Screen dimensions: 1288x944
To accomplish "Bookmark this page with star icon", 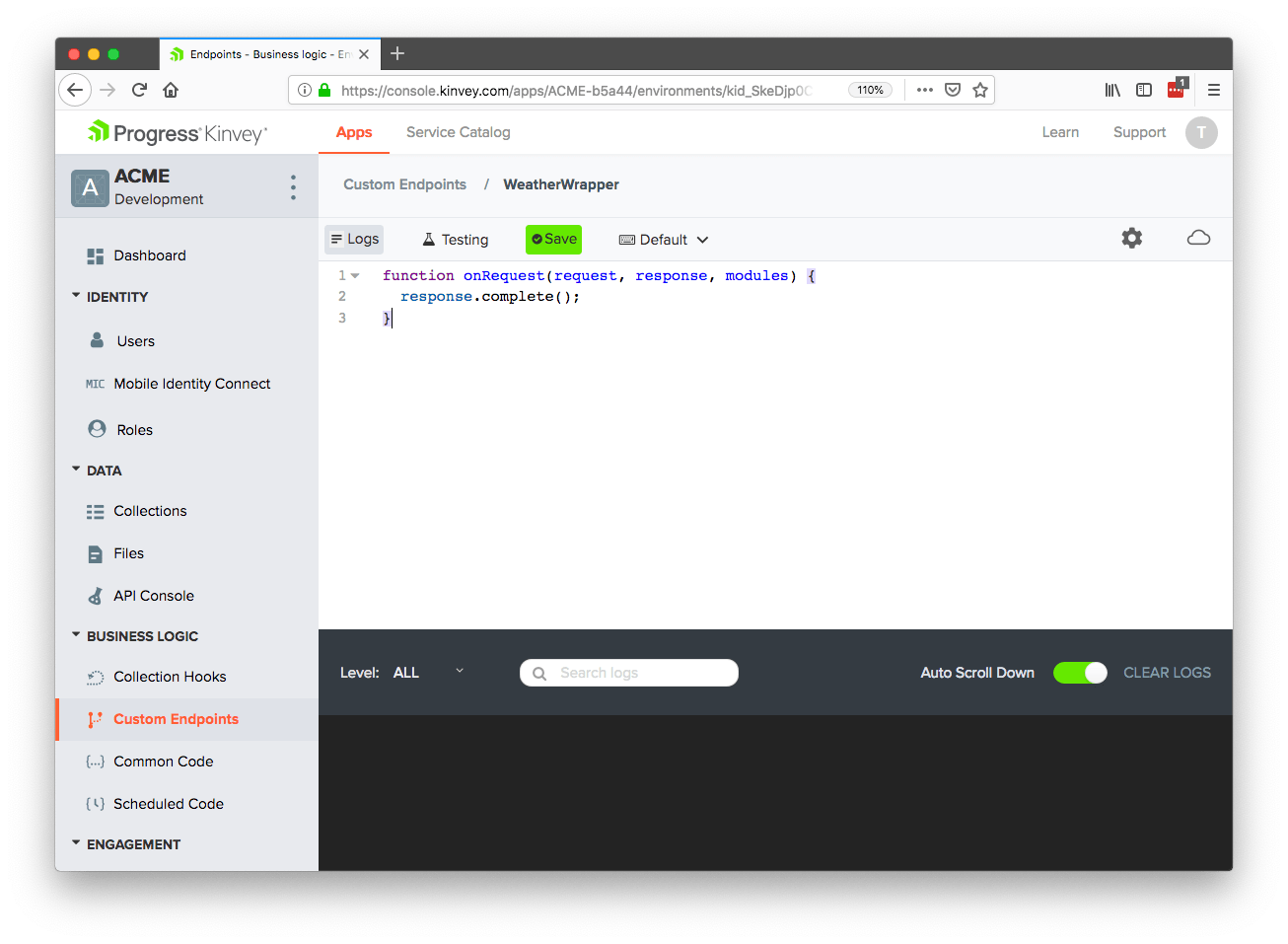I will (x=979, y=90).
